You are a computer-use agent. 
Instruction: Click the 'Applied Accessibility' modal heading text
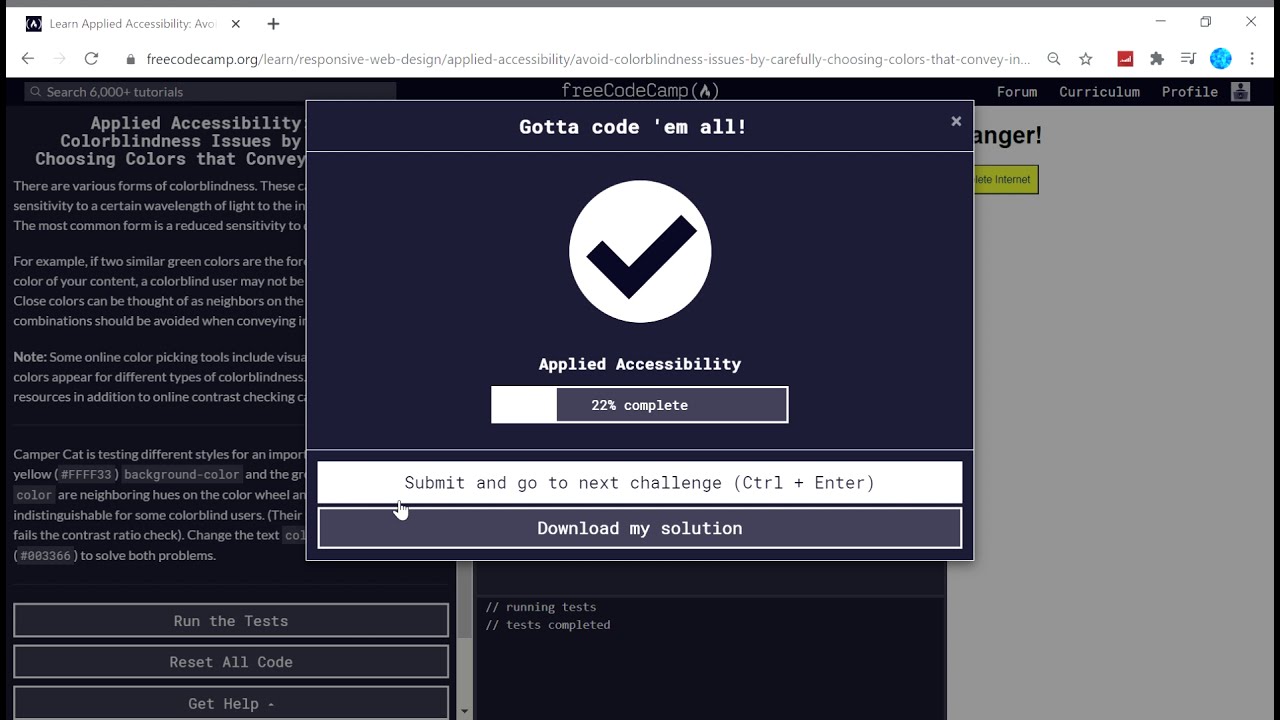[640, 364]
